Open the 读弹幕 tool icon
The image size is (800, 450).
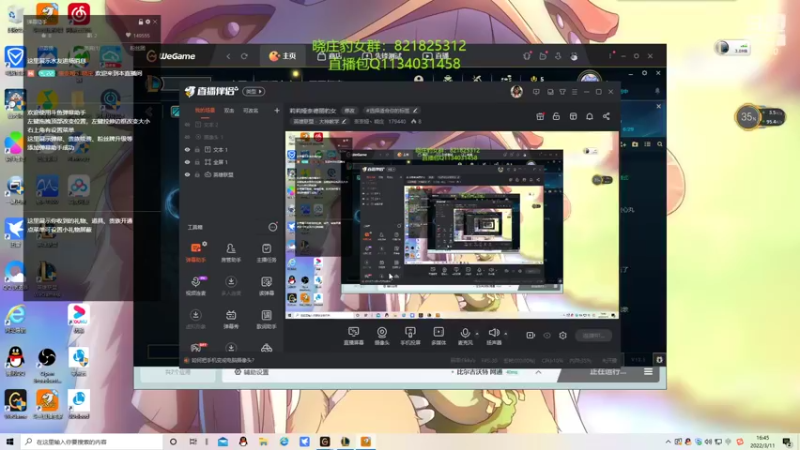coord(266,286)
